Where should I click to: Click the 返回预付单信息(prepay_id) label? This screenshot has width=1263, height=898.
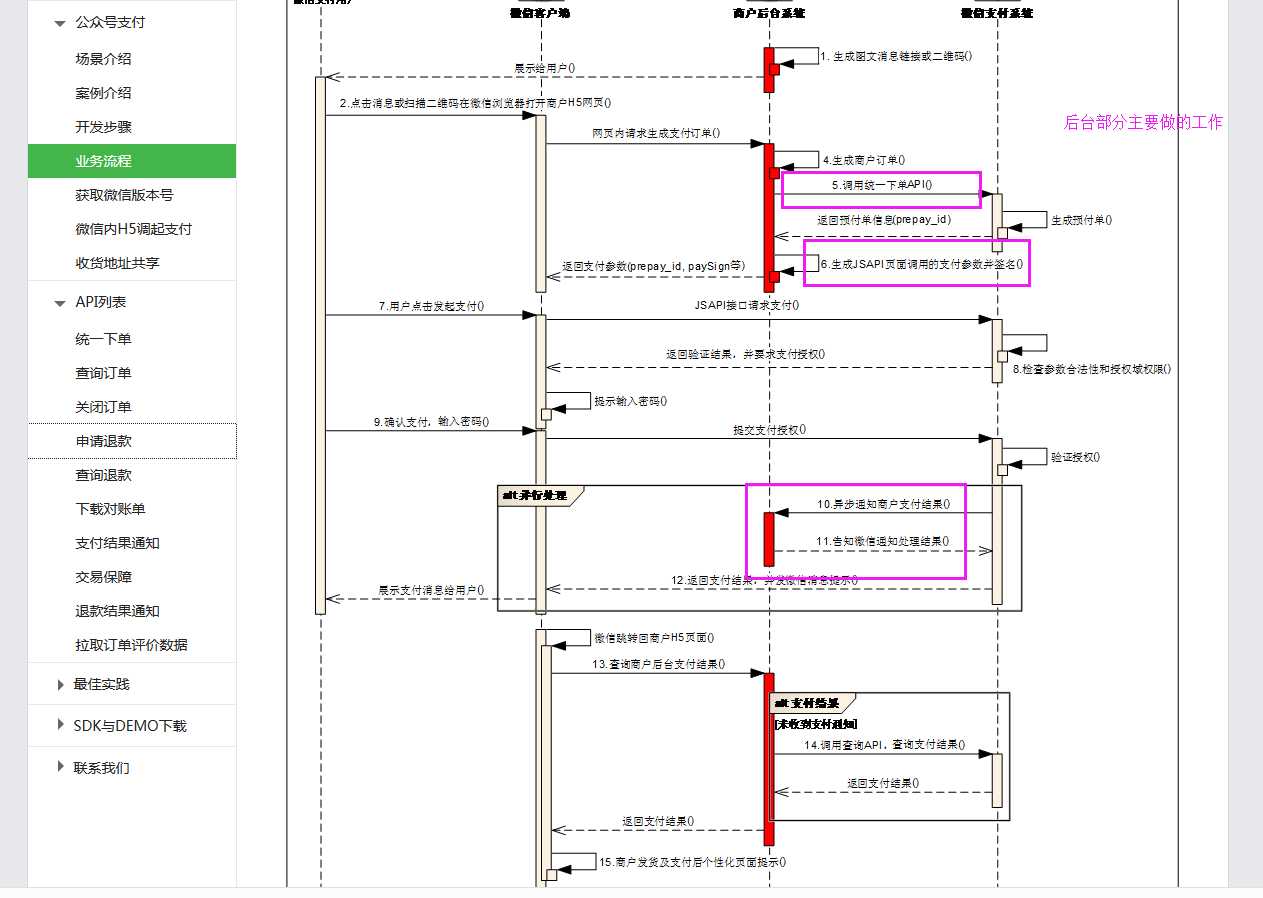(x=884, y=220)
